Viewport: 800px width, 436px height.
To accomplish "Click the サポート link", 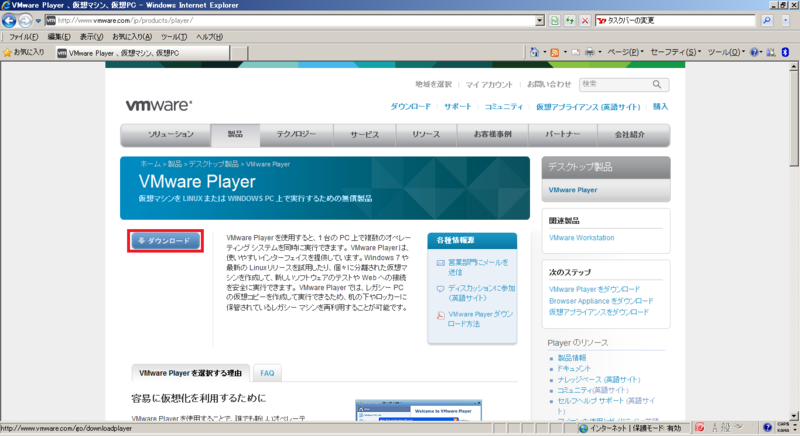I will click(458, 107).
